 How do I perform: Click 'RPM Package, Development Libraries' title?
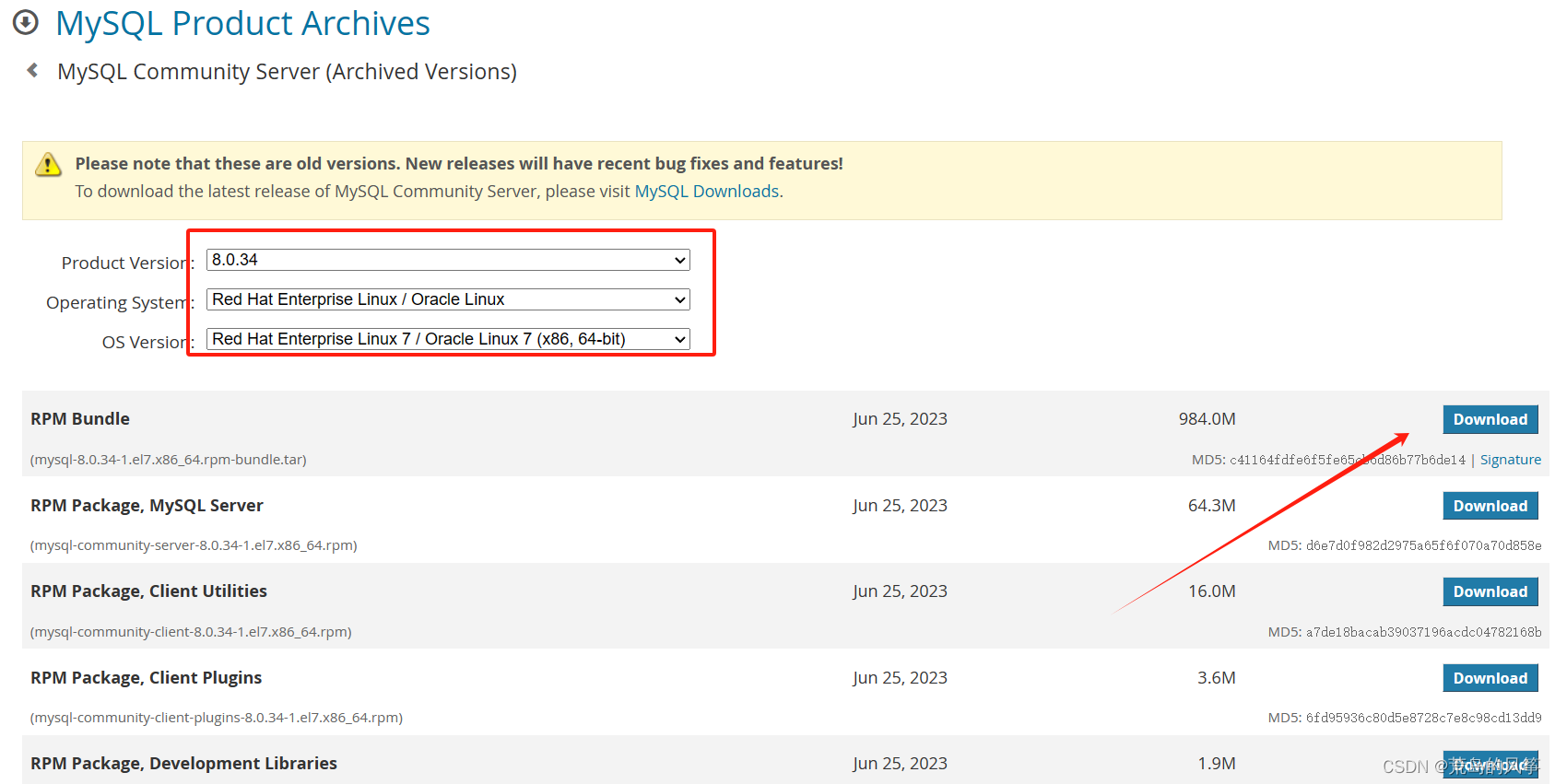[x=183, y=763]
